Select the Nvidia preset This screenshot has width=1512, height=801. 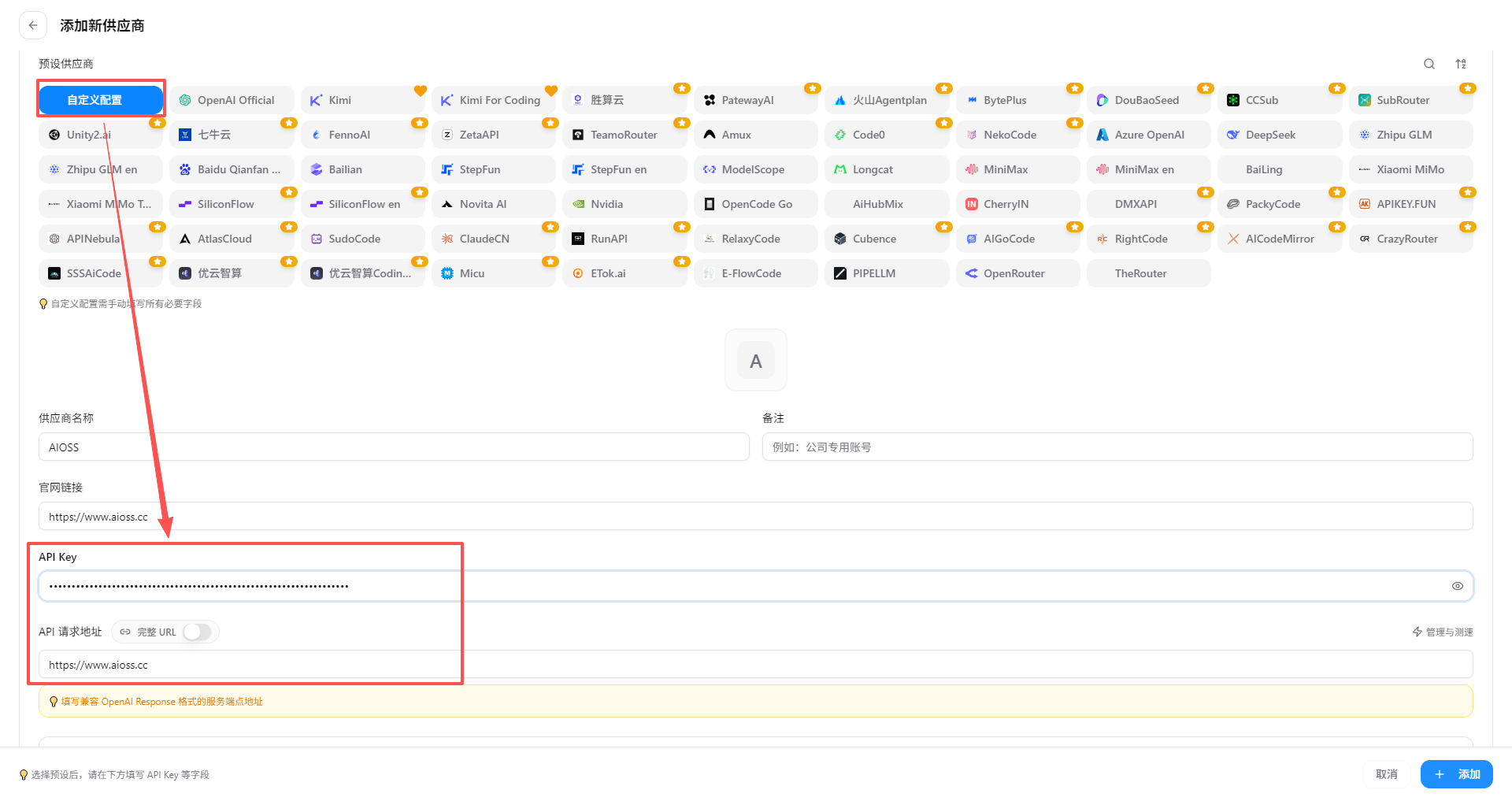pyautogui.click(x=624, y=204)
